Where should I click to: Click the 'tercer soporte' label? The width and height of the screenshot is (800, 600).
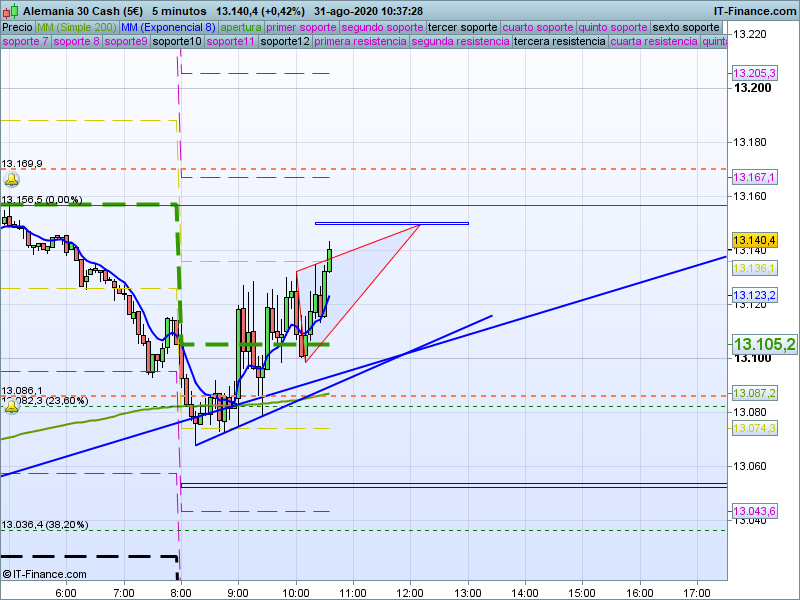[x=462, y=27]
